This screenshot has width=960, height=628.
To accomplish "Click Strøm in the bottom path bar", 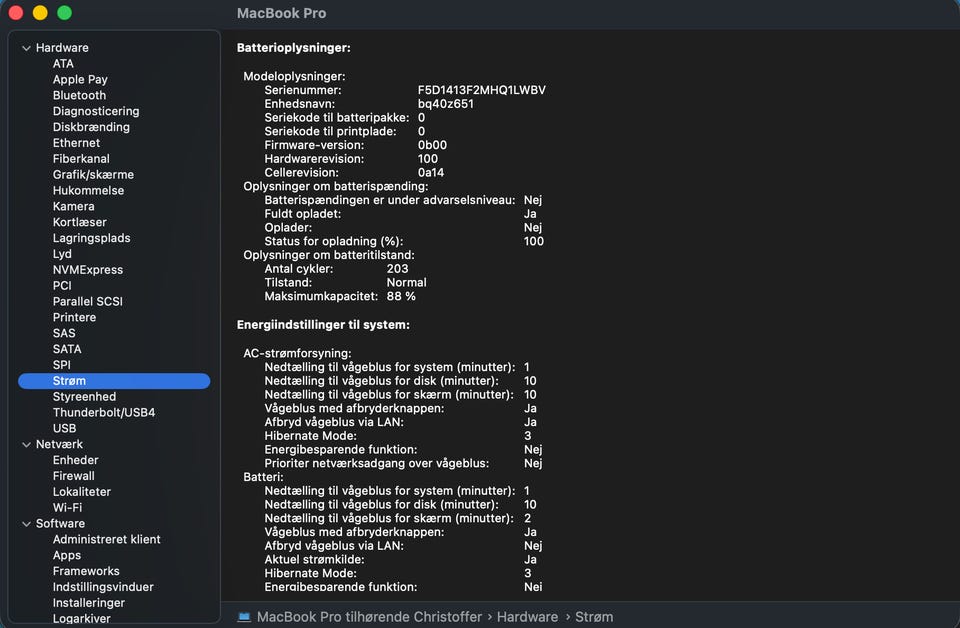I will click(x=594, y=617).
